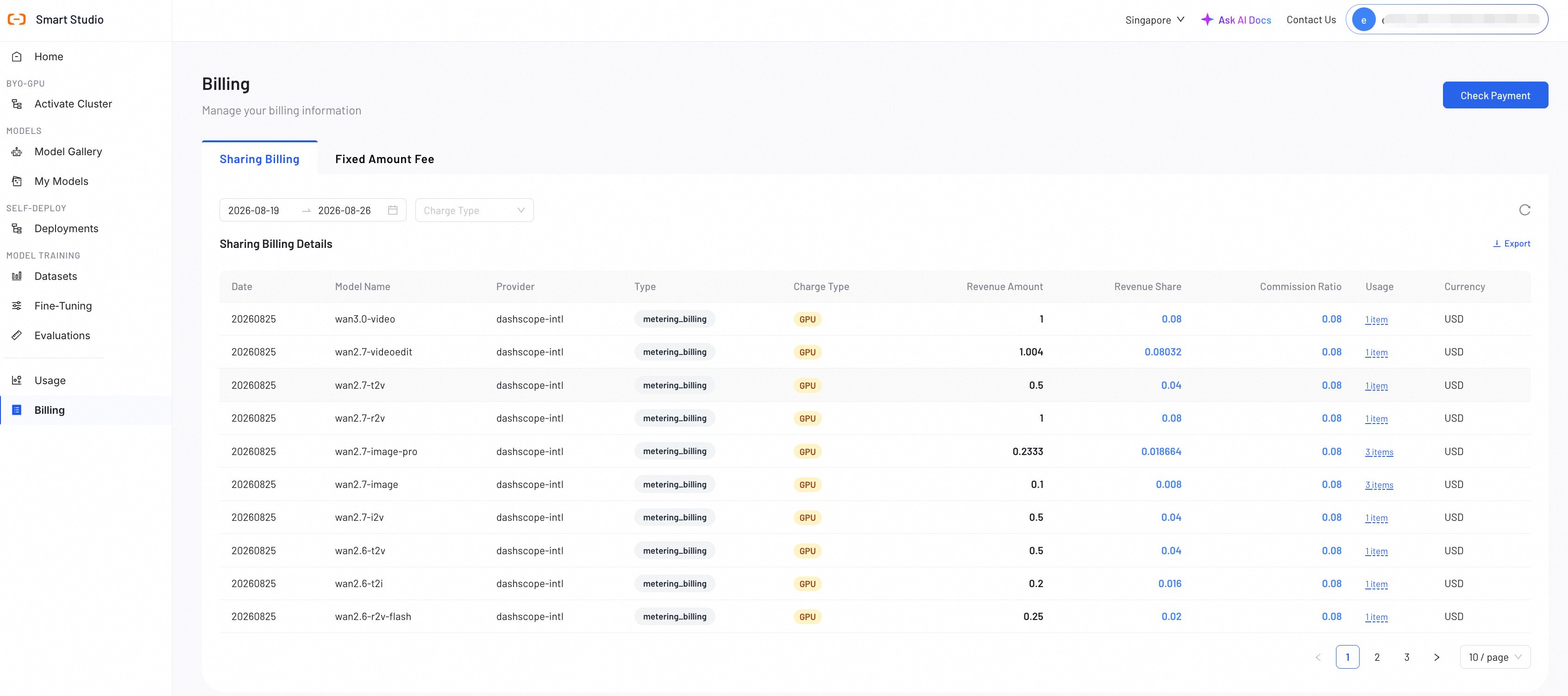1568x696 pixels.
Task: Click the Smart Studio logo icon
Action: coord(16,19)
